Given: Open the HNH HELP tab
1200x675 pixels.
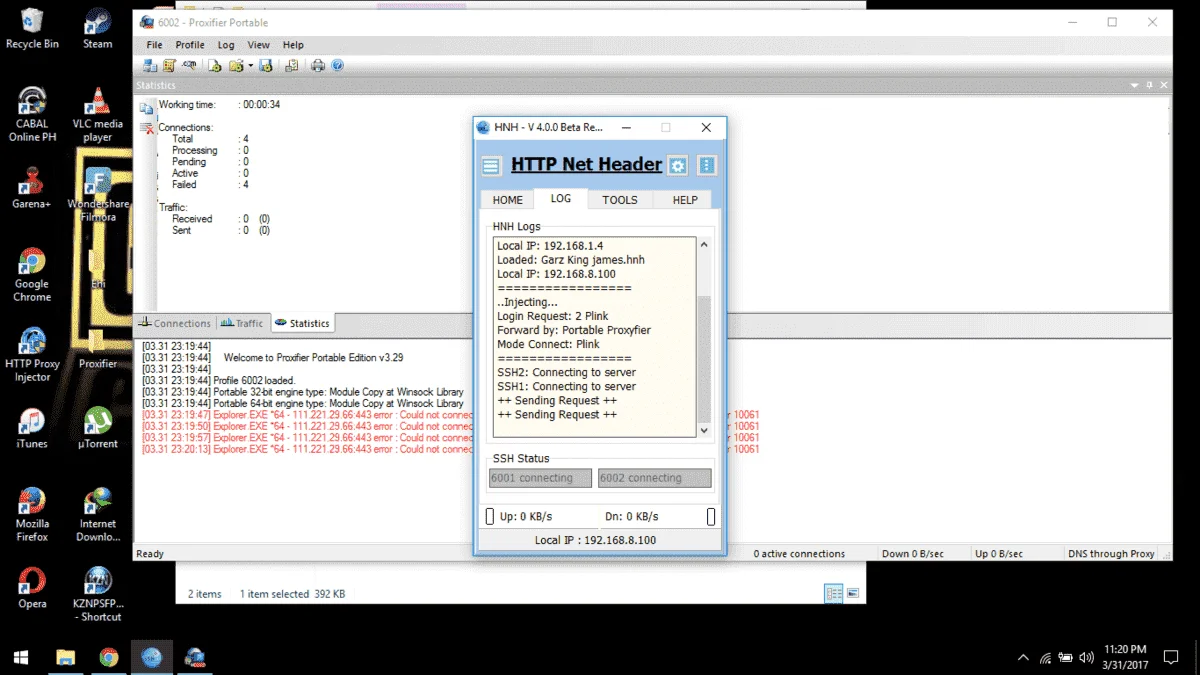Looking at the screenshot, I should [685, 200].
